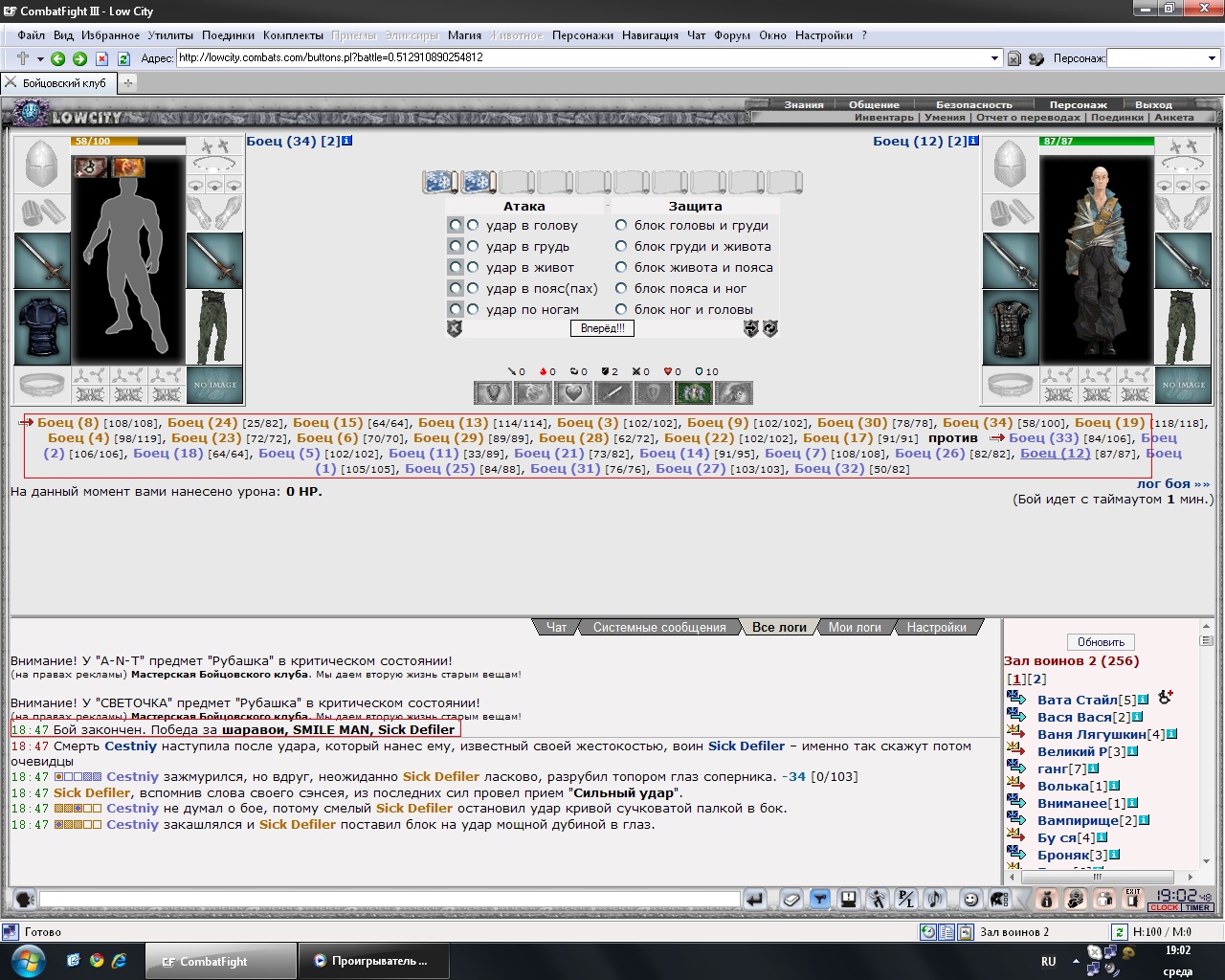Click the Обновить button above player list
This screenshot has width=1225, height=980.
pyautogui.click(x=1101, y=642)
